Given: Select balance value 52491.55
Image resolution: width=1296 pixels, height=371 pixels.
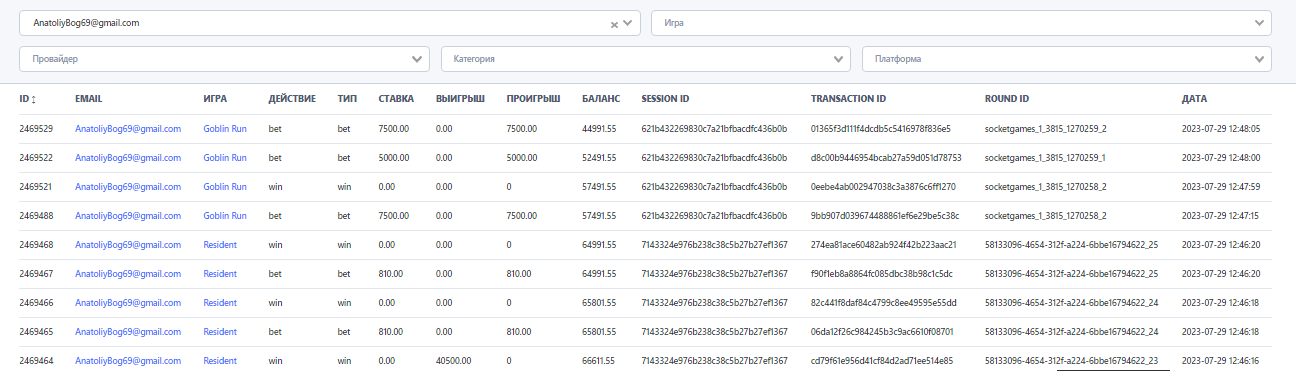Looking at the screenshot, I should pos(598,158).
